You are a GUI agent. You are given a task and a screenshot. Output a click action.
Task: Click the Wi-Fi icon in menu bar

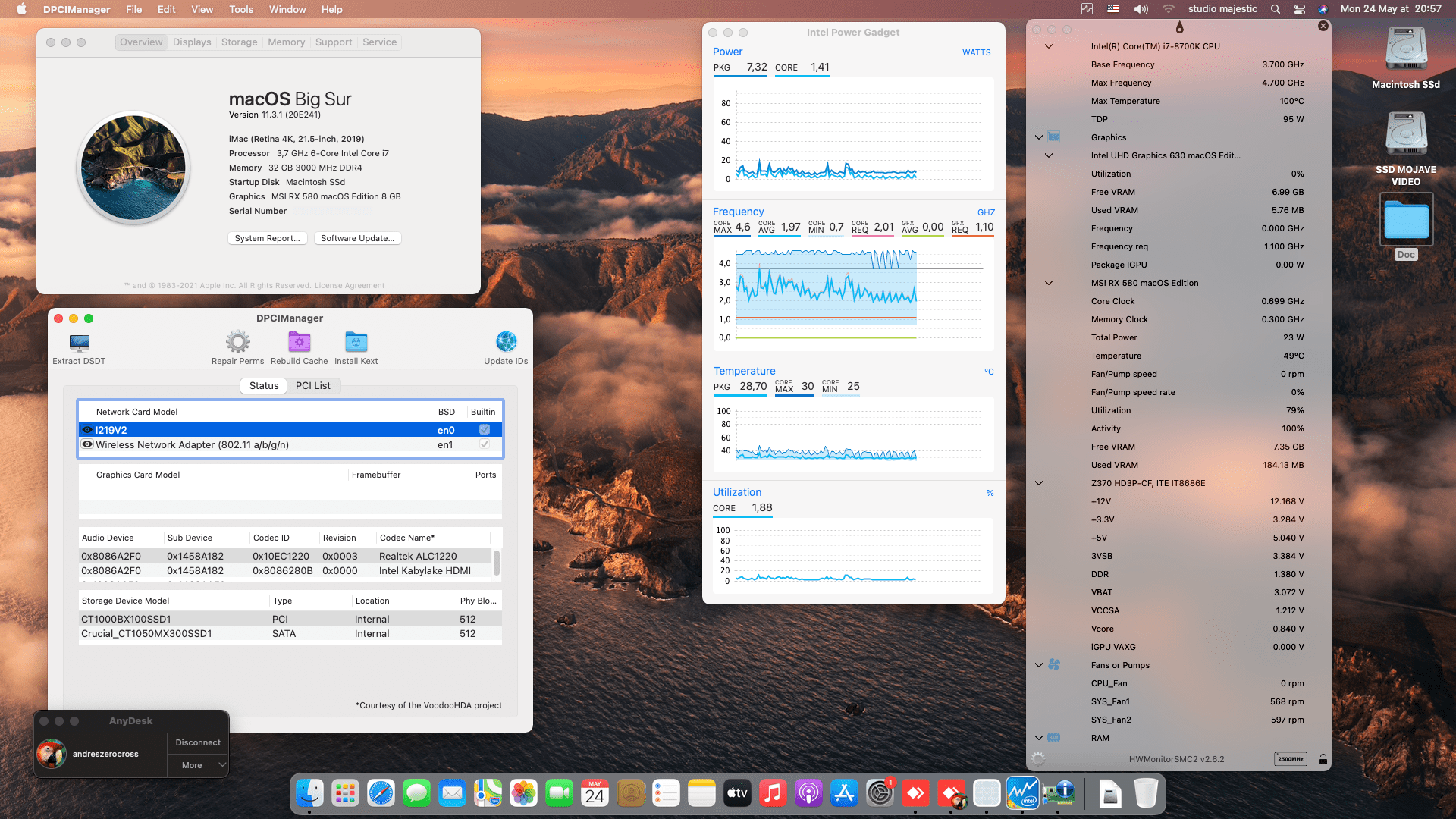tap(1169, 9)
